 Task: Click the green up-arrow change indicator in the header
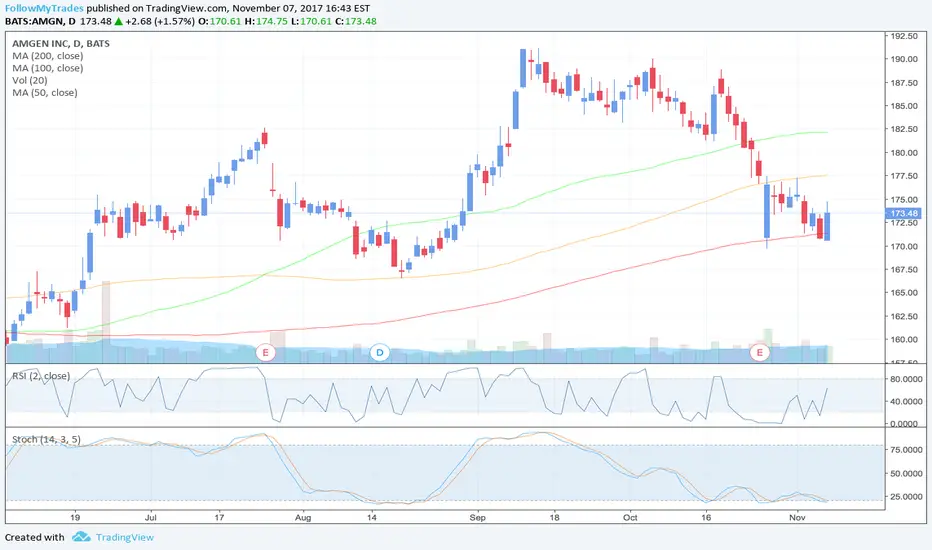pos(118,21)
